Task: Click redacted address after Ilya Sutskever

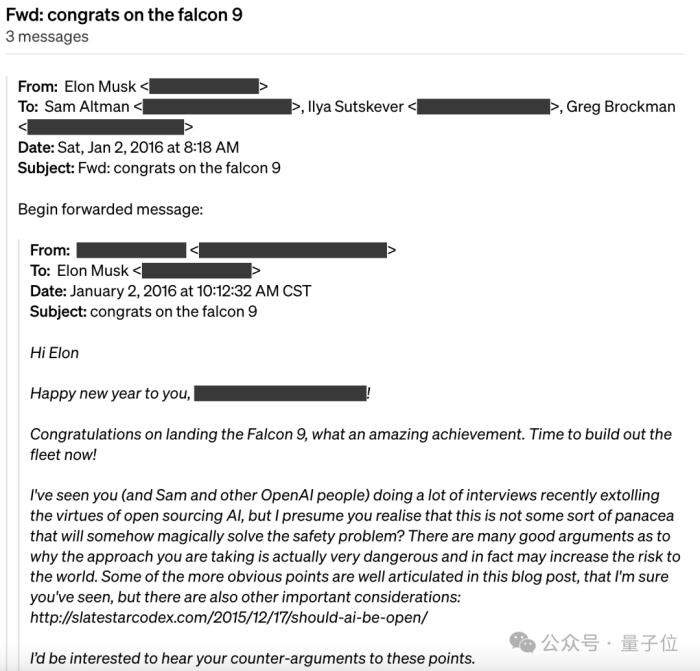Action: 483,107
